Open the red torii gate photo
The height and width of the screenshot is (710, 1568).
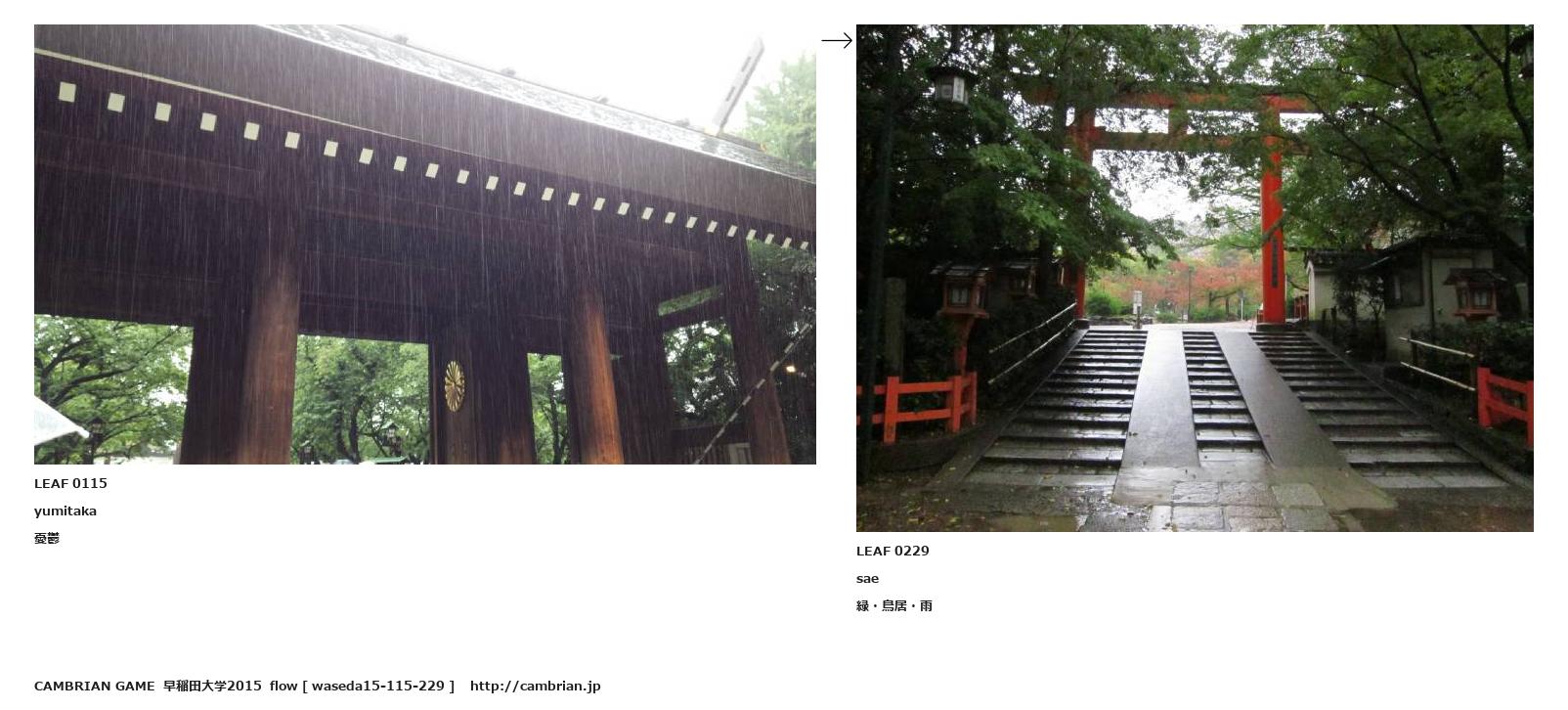(x=1195, y=278)
